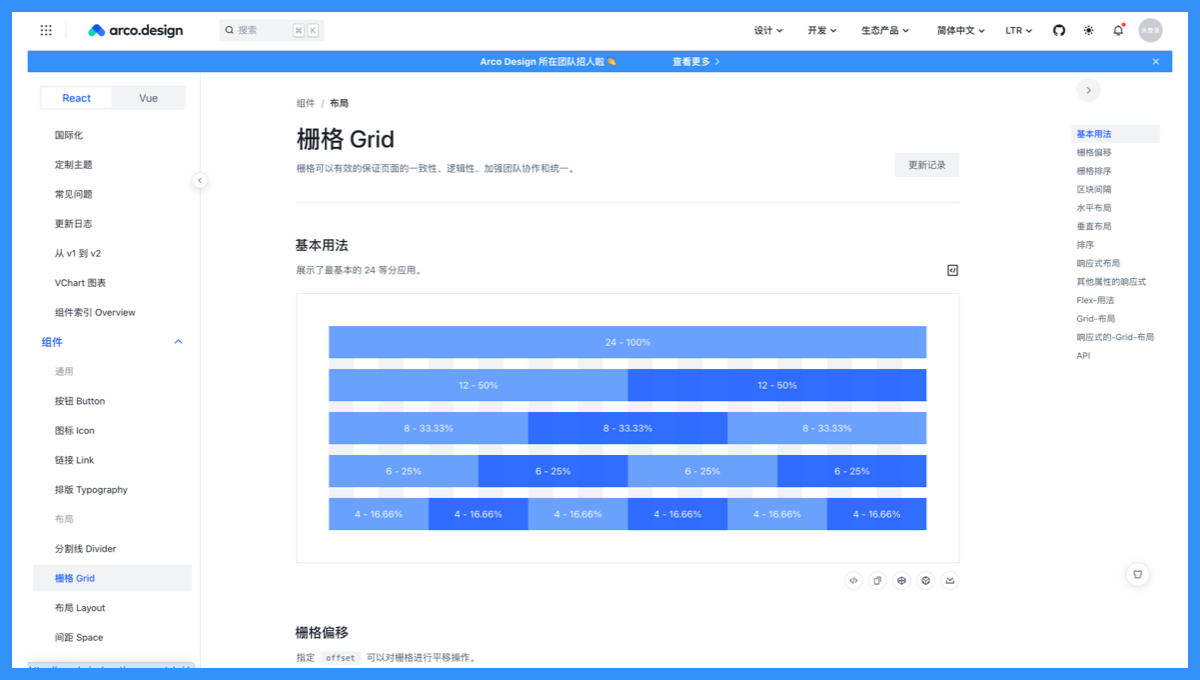The image size is (1200, 680).
Task: Switch theme using the sun icon
Action: pos(1088,30)
